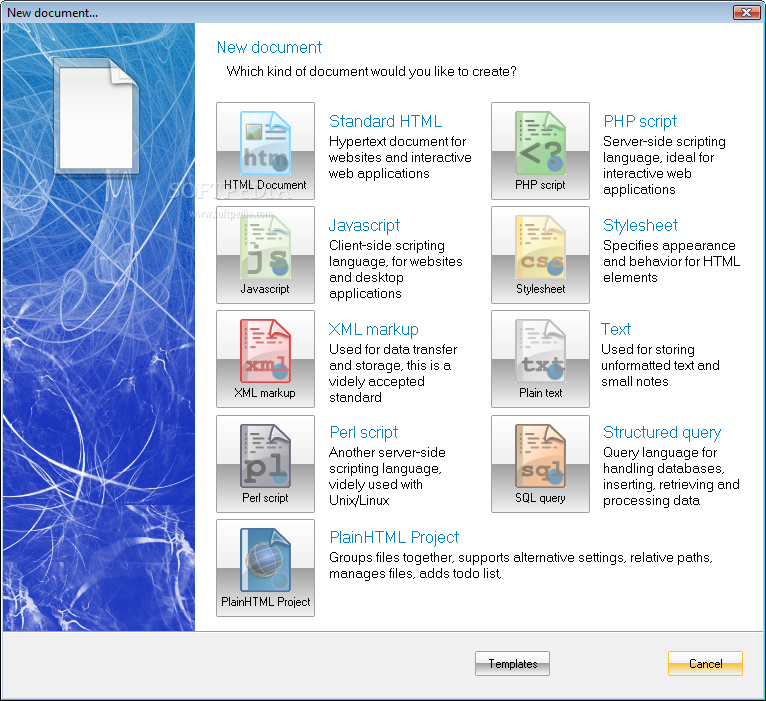
Task: Click the Stylesheet heading link
Action: coord(640,225)
